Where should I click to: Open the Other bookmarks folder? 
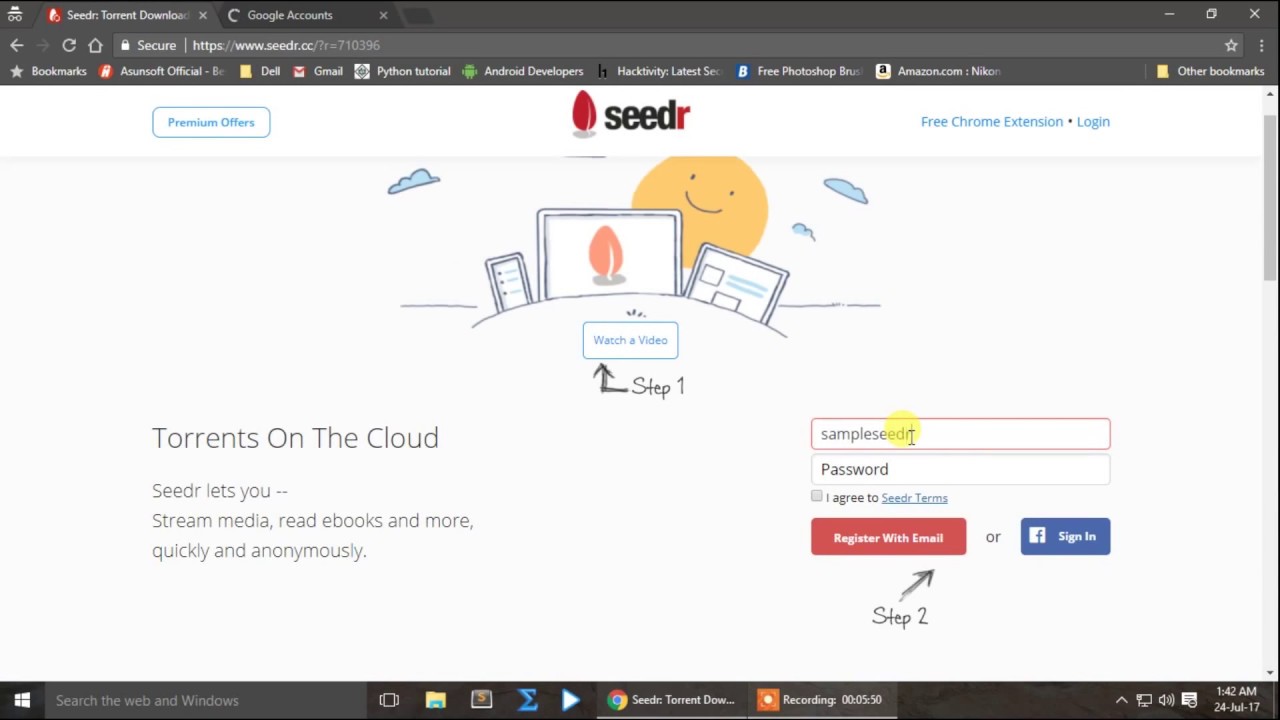pos(1210,71)
